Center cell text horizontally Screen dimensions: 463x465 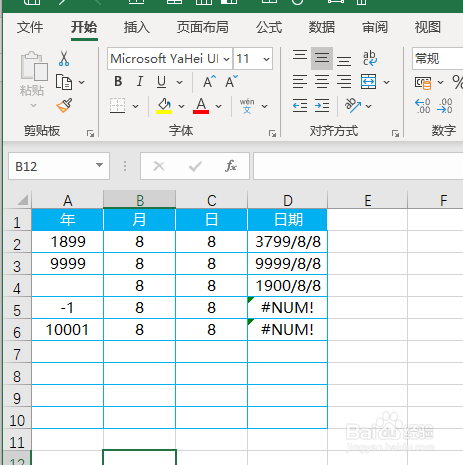click(x=322, y=82)
